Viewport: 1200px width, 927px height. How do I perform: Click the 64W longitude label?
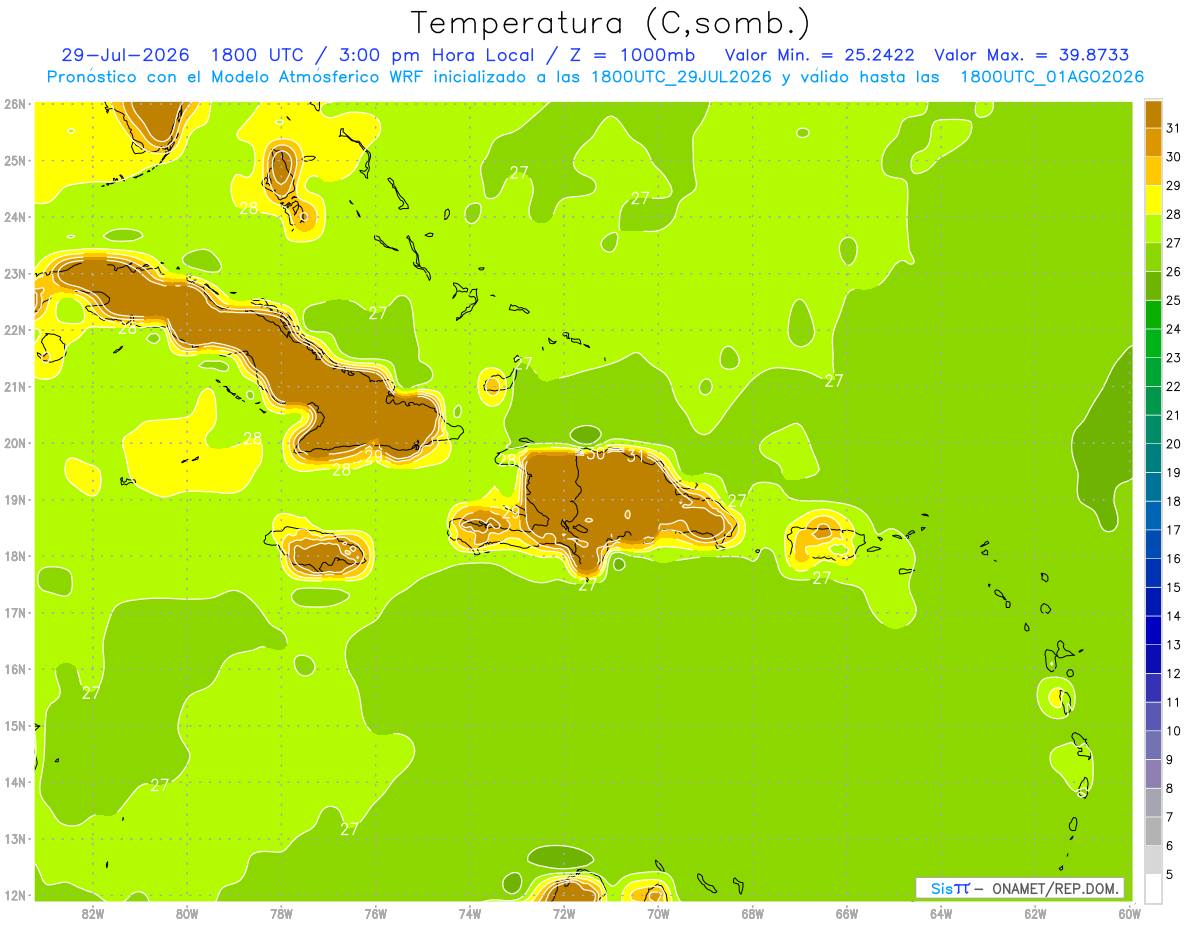coord(941,914)
